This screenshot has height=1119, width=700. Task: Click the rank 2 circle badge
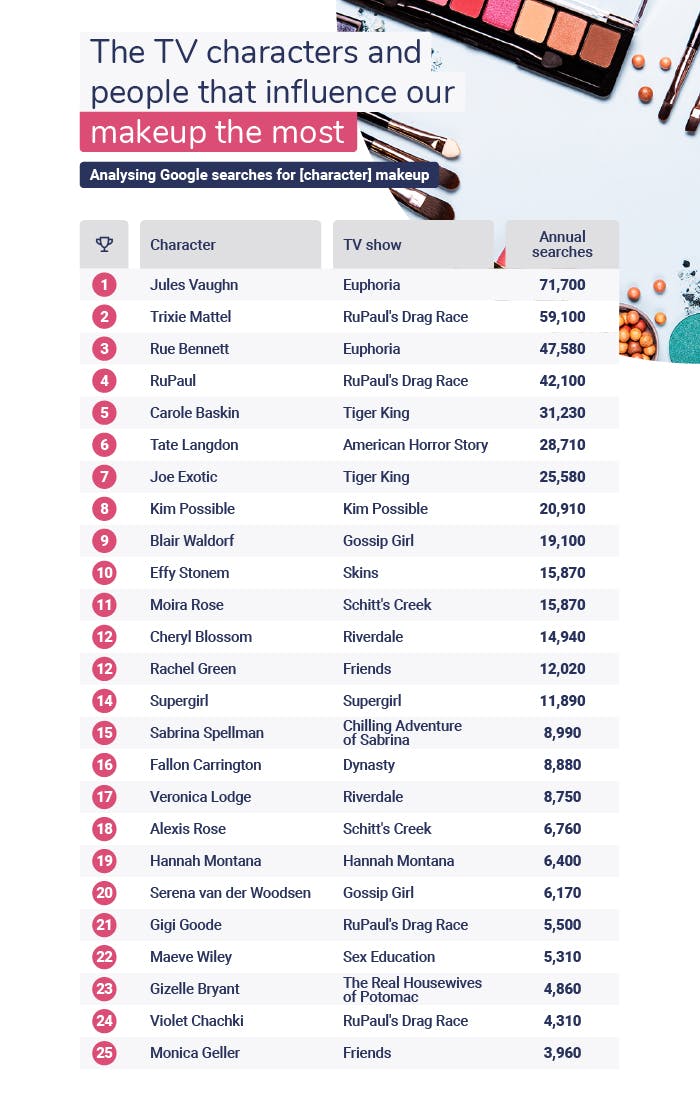tap(104, 317)
